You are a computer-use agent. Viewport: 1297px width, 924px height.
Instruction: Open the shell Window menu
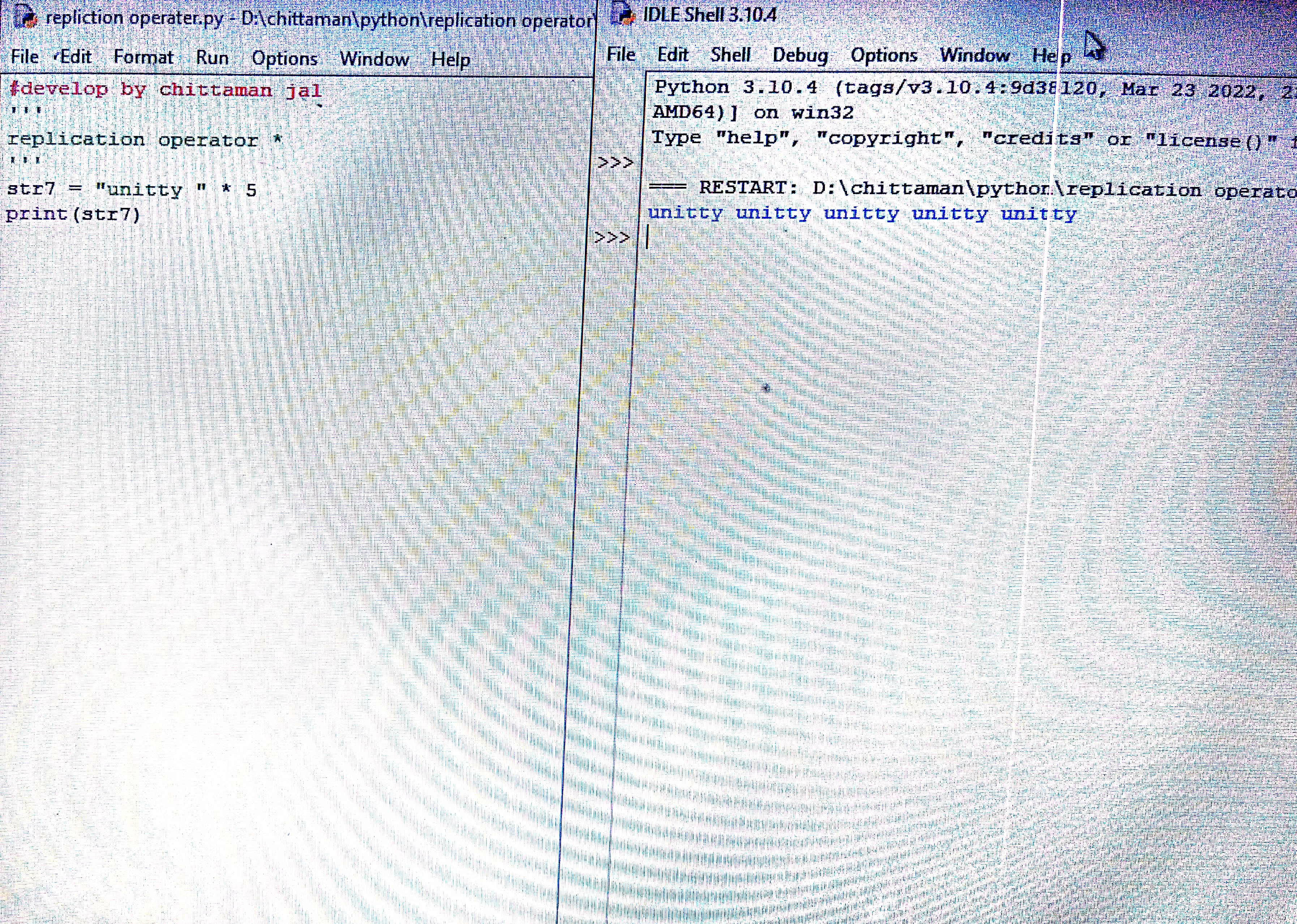click(x=975, y=55)
